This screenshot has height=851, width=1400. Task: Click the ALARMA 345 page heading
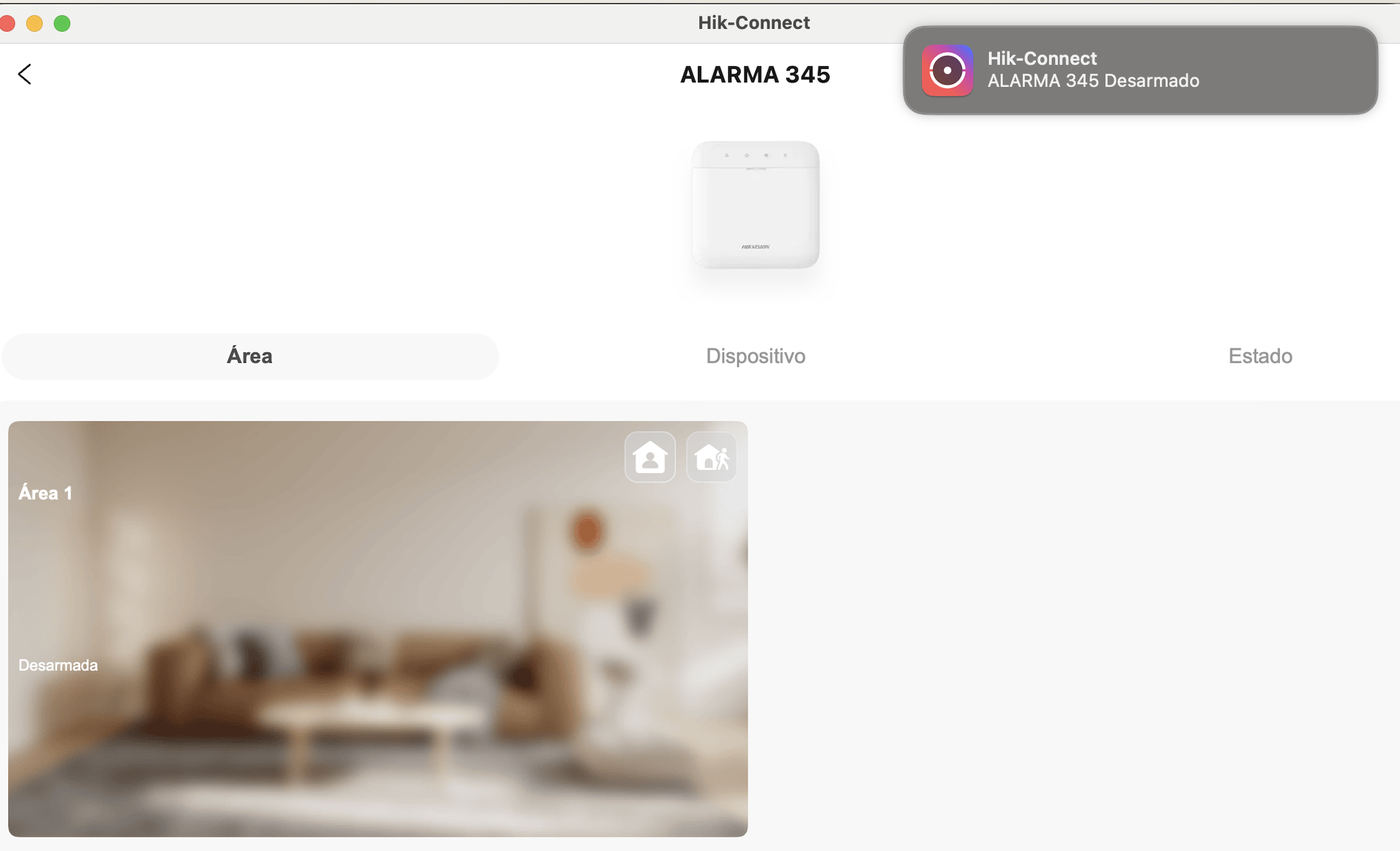[755, 74]
